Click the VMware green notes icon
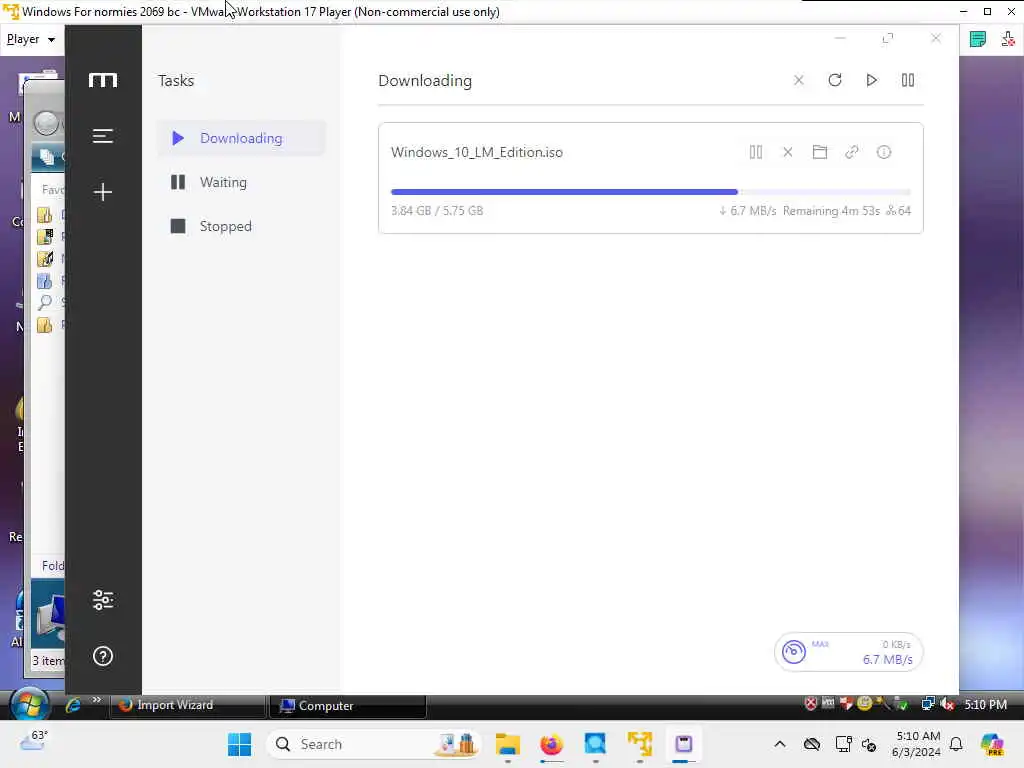Image resolution: width=1024 pixels, height=768 pixels. tap(978, 39)
